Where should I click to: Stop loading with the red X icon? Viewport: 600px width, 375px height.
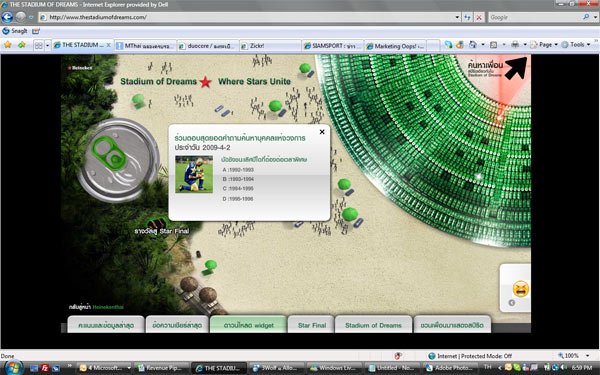pos(479,17)
